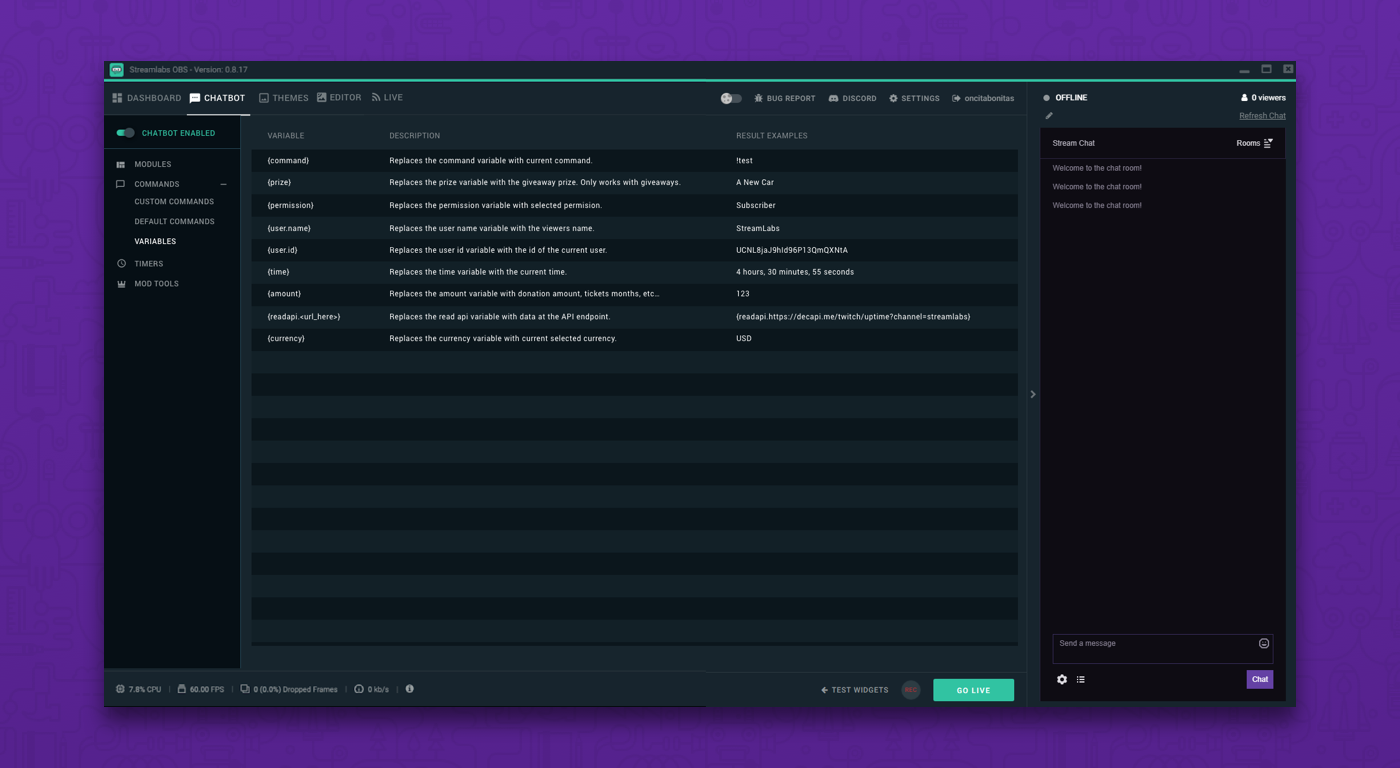Open Modules in the chatbot sidebar
The height and width of the screenshot is (768, 1400).
tap(152, 164)
